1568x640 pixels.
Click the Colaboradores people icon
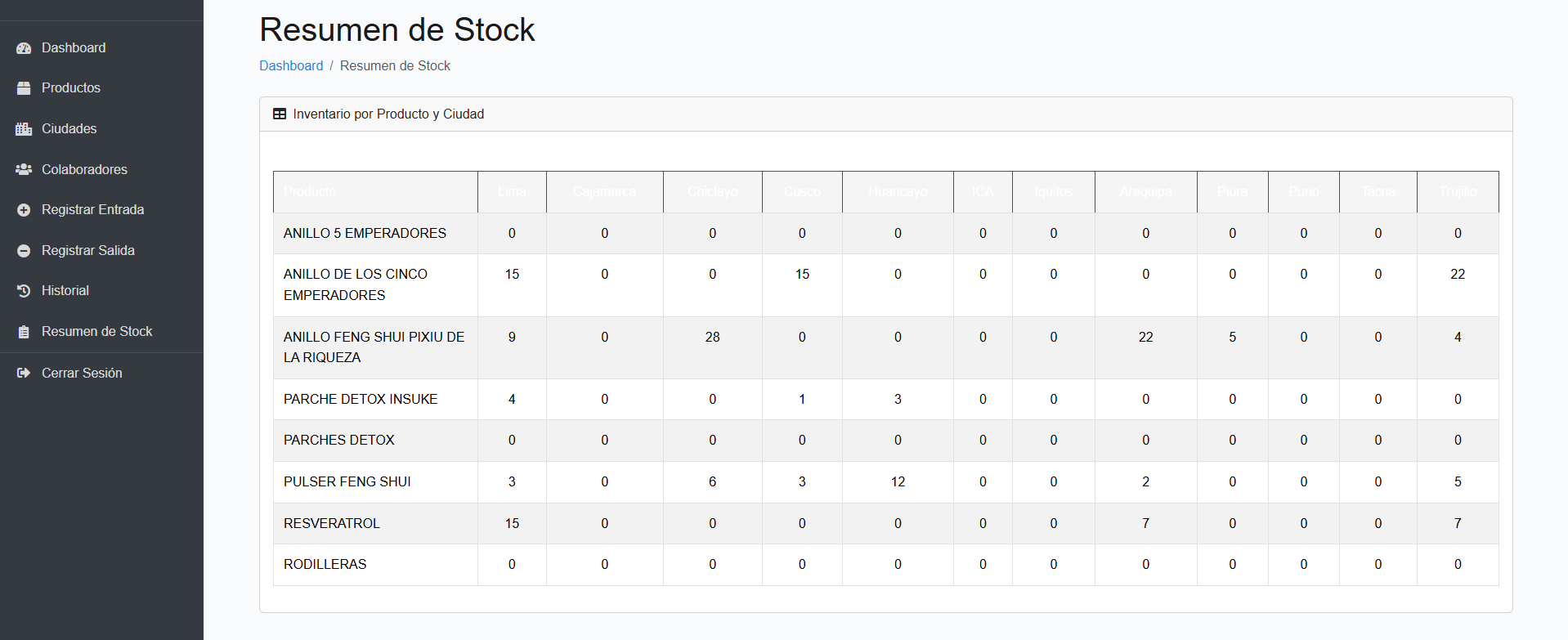click(x=24, y=169)
